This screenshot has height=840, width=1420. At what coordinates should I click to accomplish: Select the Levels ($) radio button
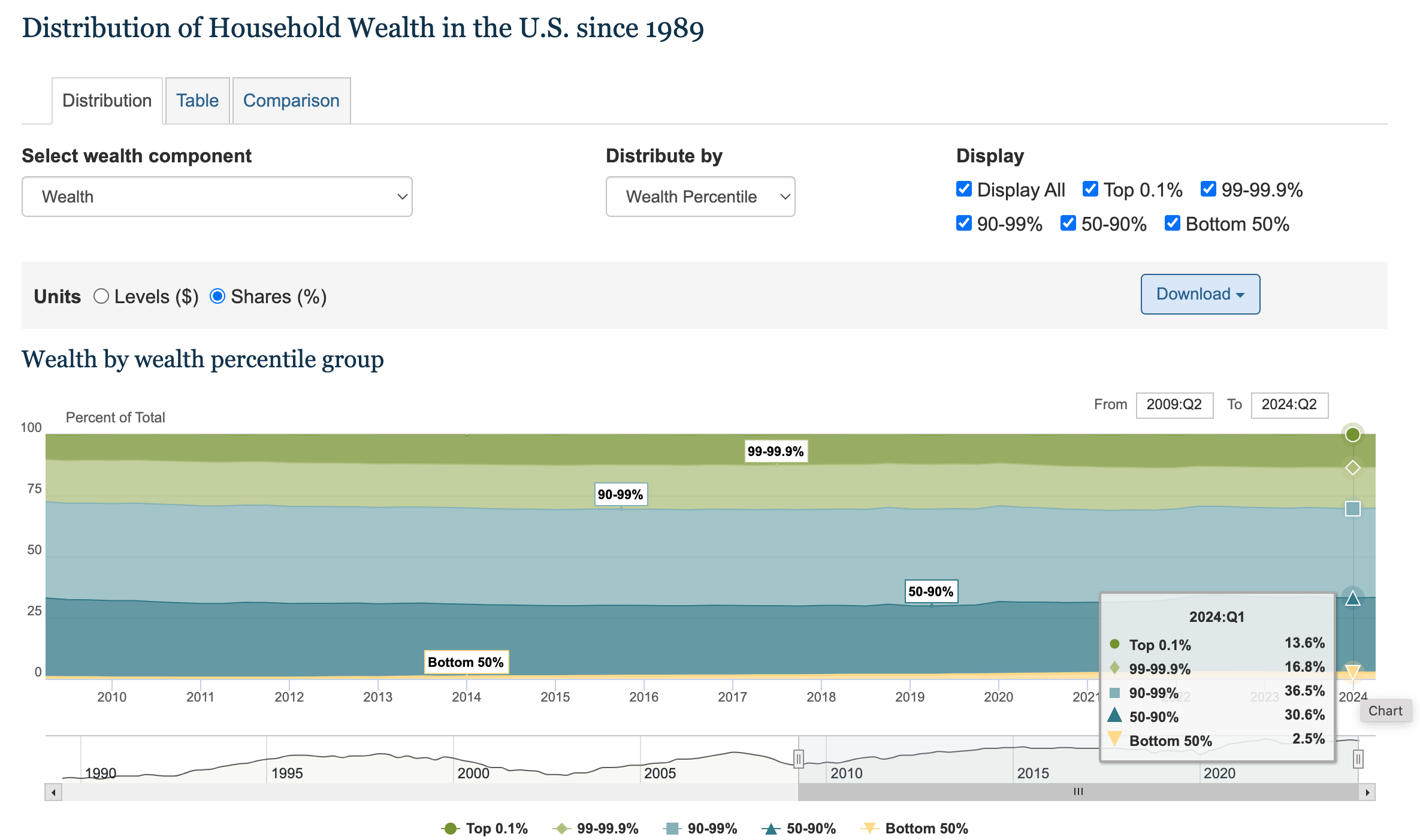(x=101, y=297)
